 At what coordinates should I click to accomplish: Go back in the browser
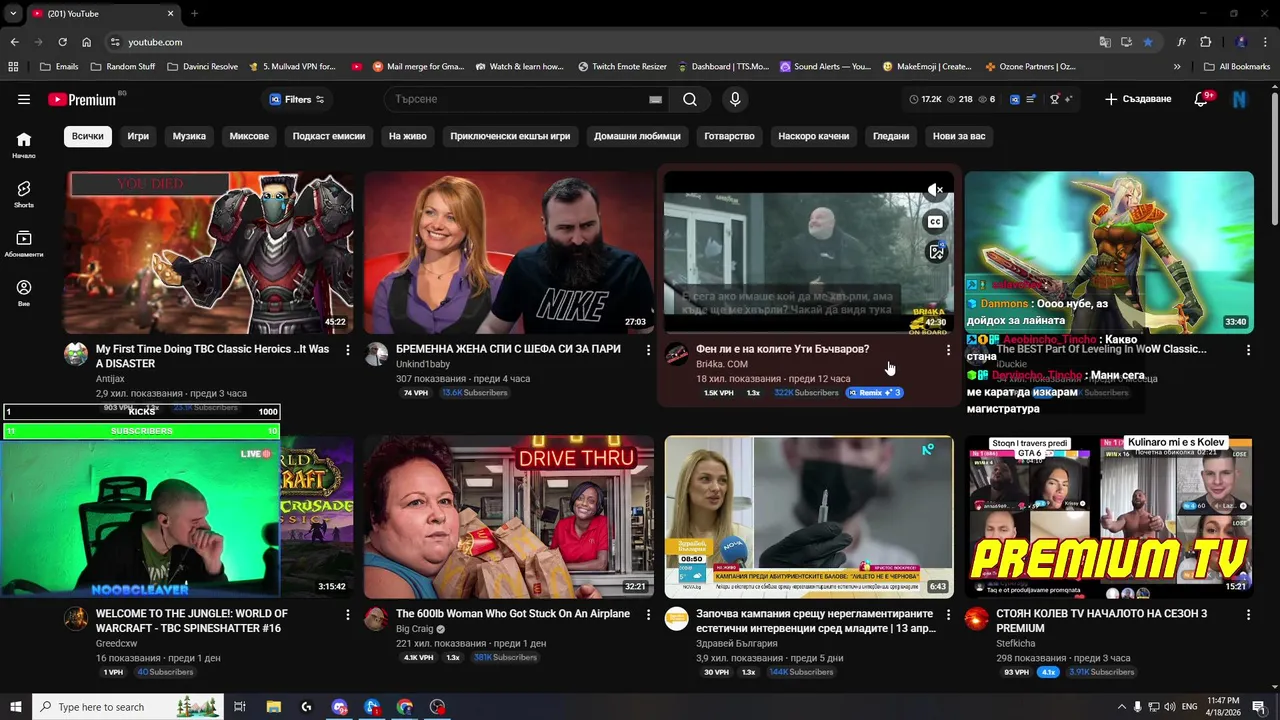coord(14,42)
